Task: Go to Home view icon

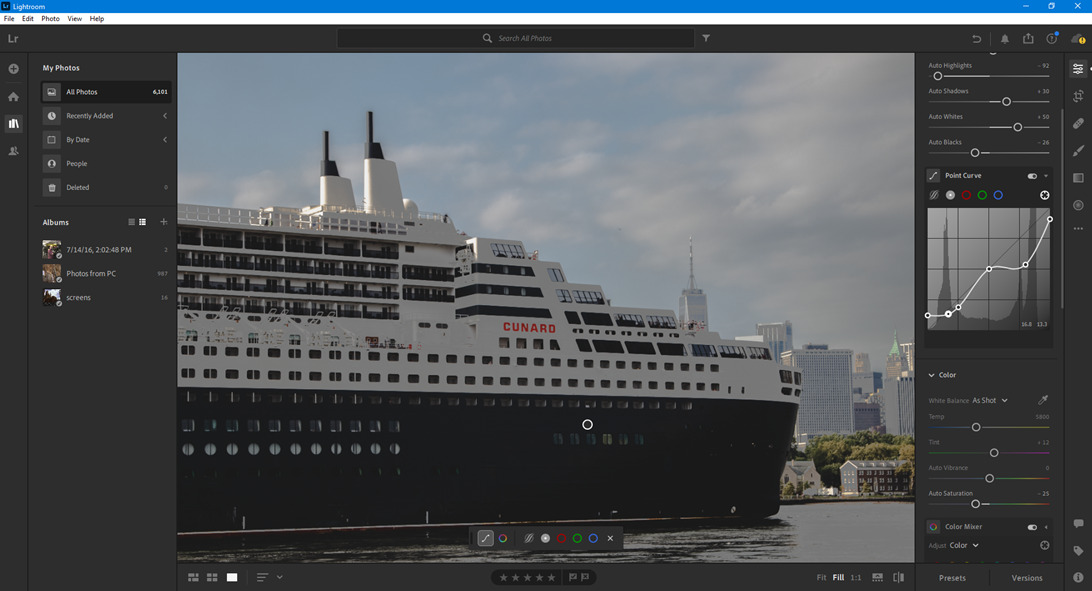Action: (13, 97)
